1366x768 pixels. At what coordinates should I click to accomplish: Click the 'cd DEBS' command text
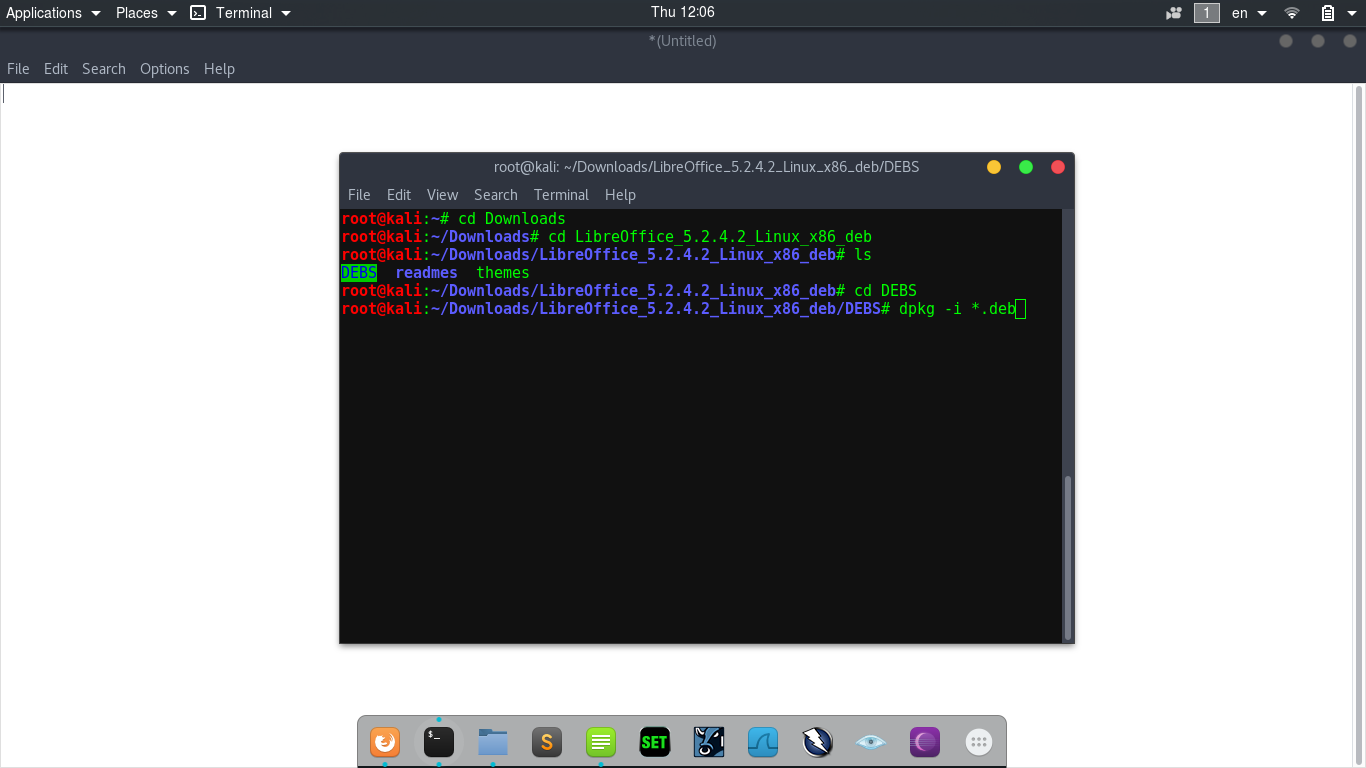[x=885, y=291]
